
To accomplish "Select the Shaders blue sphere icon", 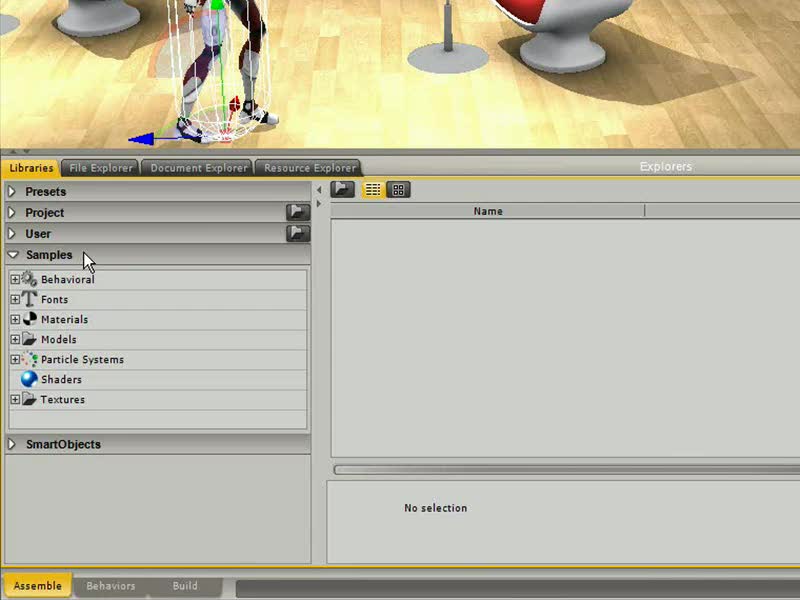I will tap(29, 379).
